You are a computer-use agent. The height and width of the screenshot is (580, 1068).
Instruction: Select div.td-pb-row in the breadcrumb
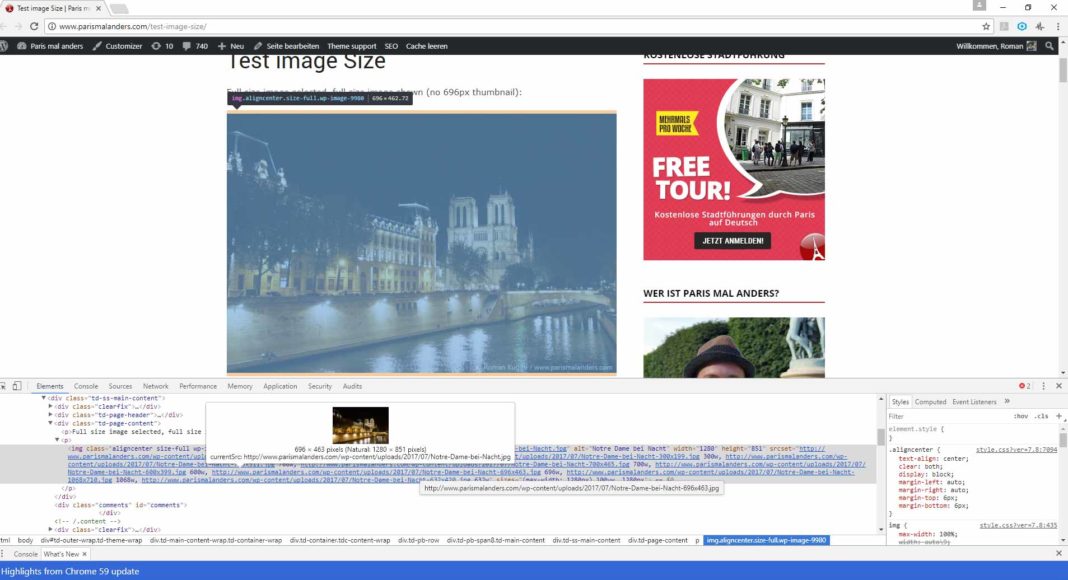(x=418, y=540)
